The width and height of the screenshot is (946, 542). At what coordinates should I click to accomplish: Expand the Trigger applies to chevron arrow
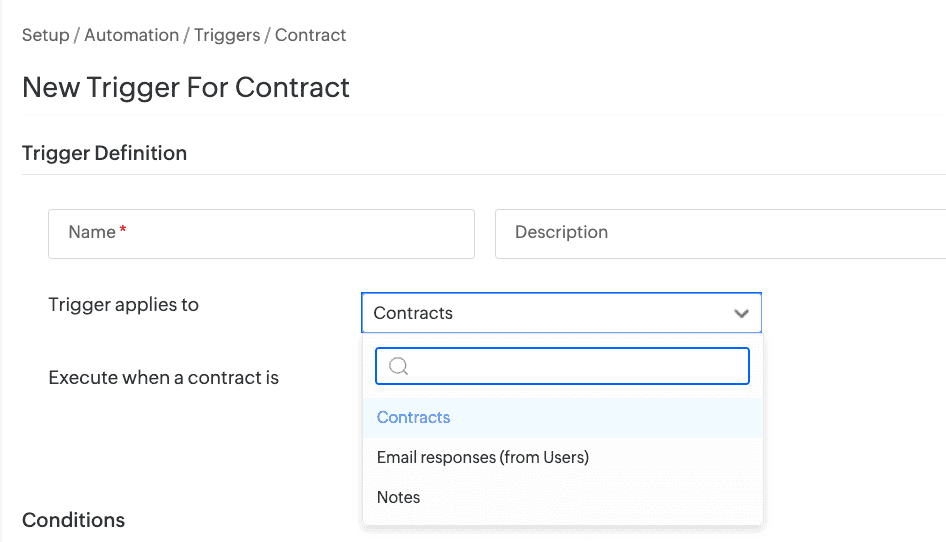click(x=741, y=313)
